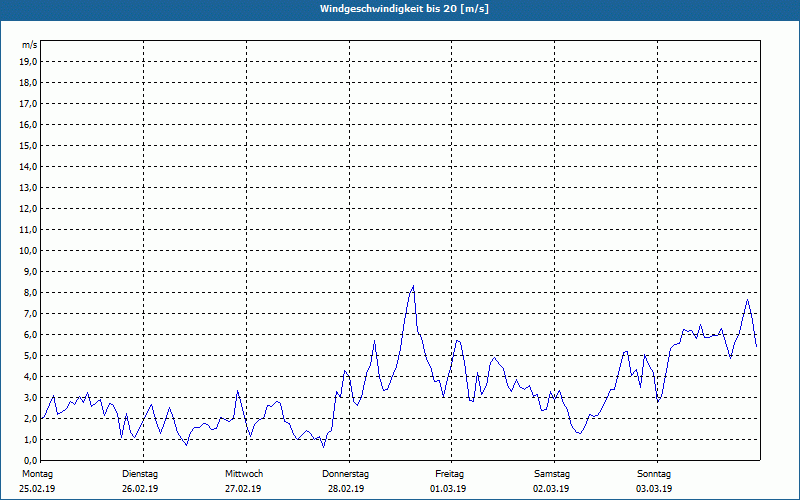Select the 'Samstag' day label
Image resolution: width=800 pixels, height=500 pixels.
pos(552,474)
